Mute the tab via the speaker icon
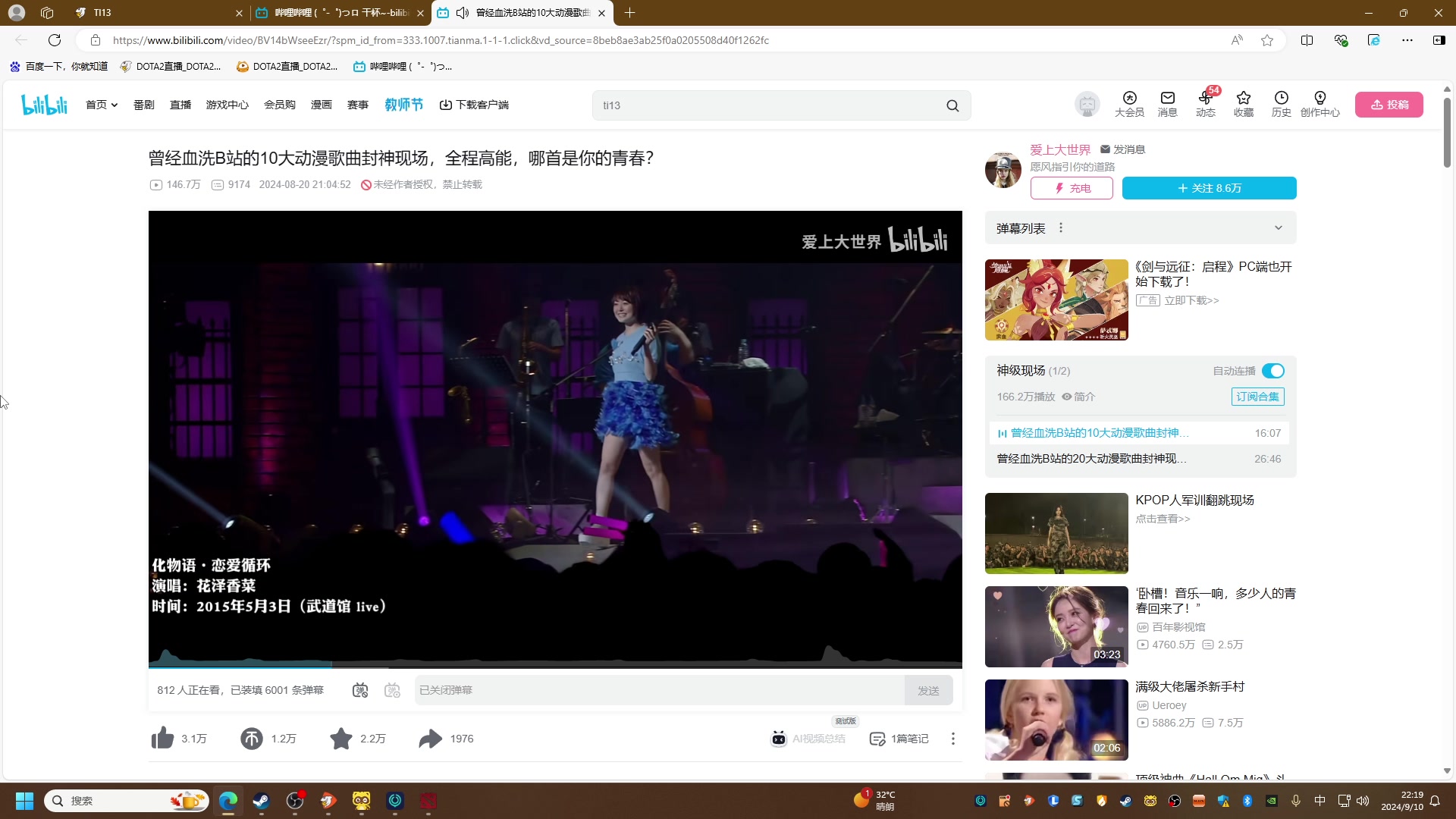The image size is (1456, 819). pos(463,13)
